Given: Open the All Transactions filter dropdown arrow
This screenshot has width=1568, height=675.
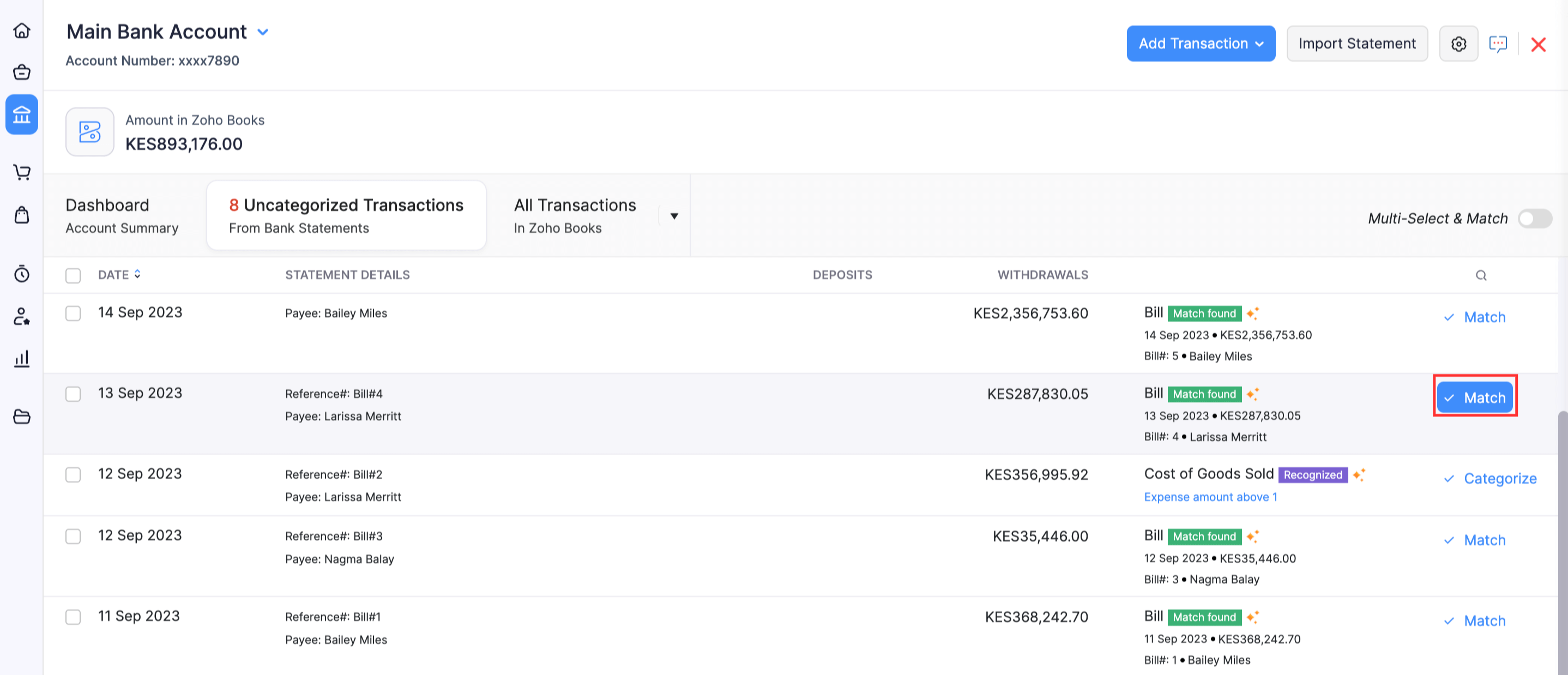Looking at the screenshot, I should (674, 215).
